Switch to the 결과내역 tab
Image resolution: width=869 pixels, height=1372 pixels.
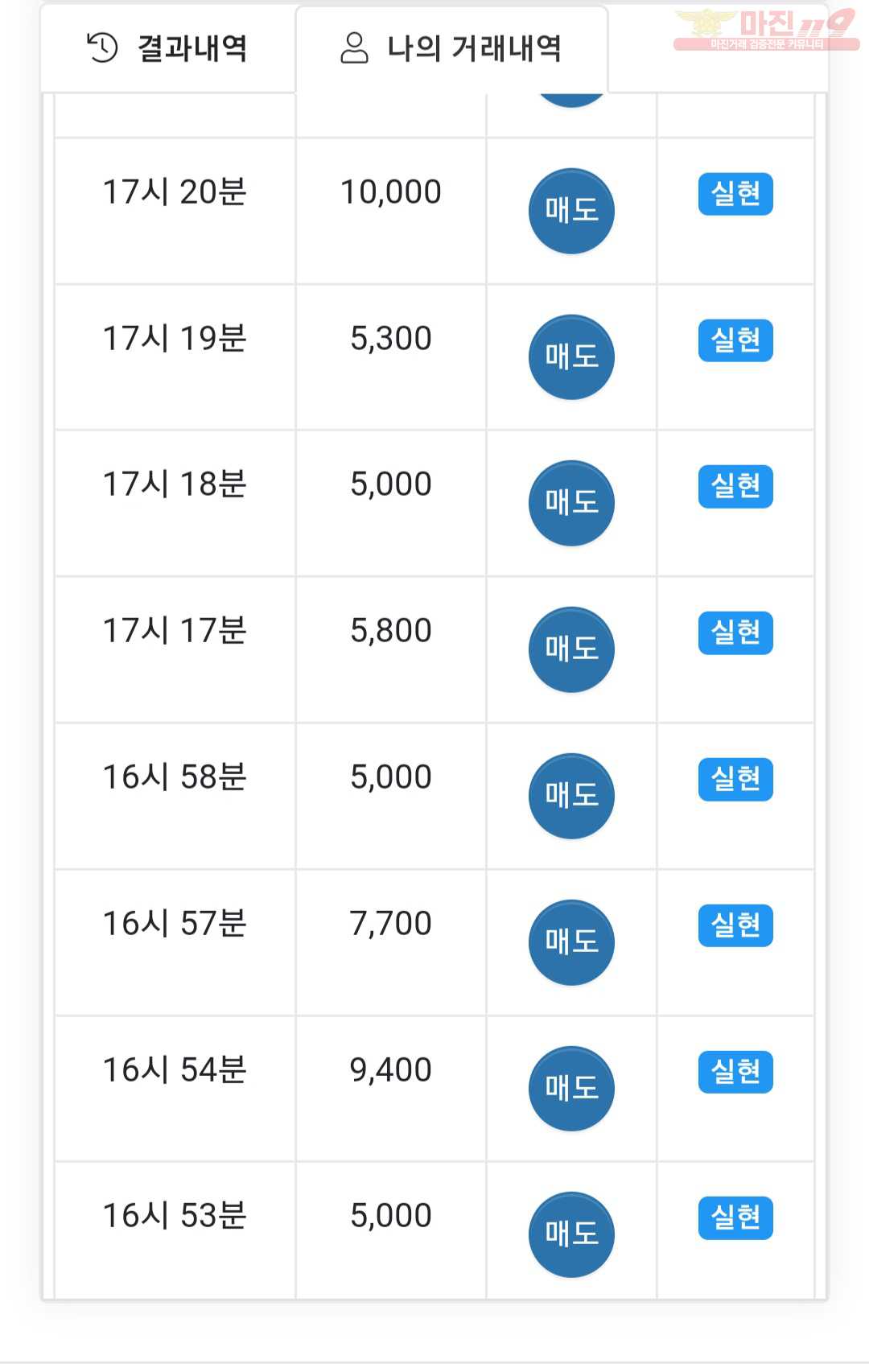pyautogui.click(x=167, y=48)
